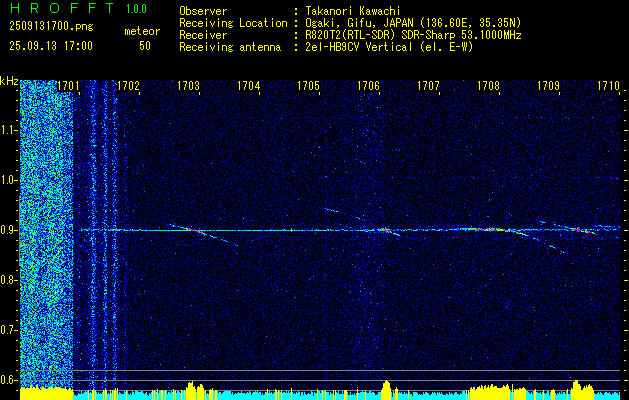Image resolution: width=629 pixels, height=400 pixels.
Task: Click the 0.6 kHz axis label
Action: click(x=8, y=380)
